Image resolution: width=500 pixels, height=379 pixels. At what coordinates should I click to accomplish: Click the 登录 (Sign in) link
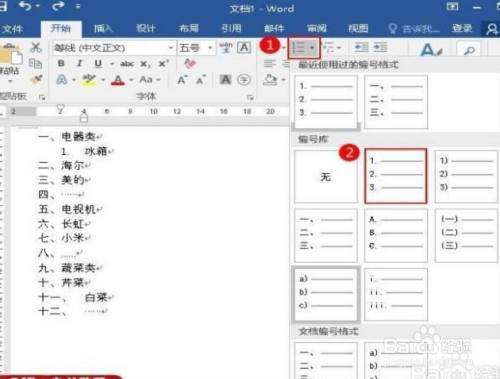[x=462, y=28]
